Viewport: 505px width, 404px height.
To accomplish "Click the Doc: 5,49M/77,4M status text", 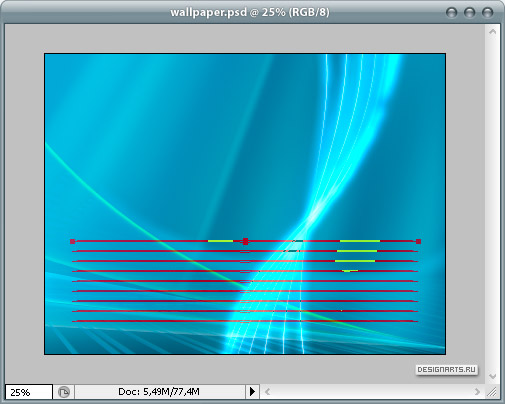I will tap(159, 392).
